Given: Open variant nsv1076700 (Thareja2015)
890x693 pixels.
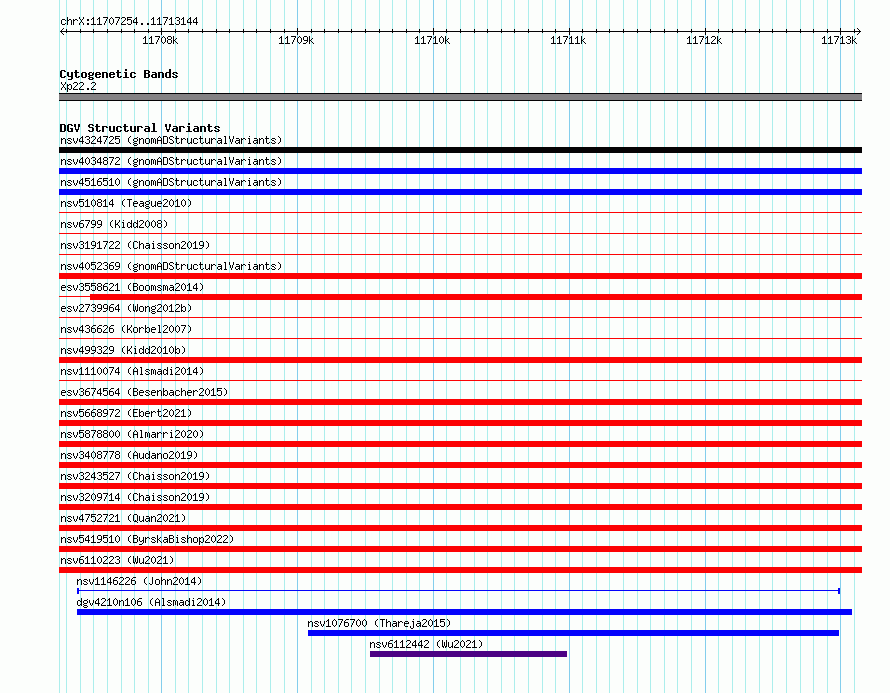Looking at the screenshot, I should click(379, 623).
